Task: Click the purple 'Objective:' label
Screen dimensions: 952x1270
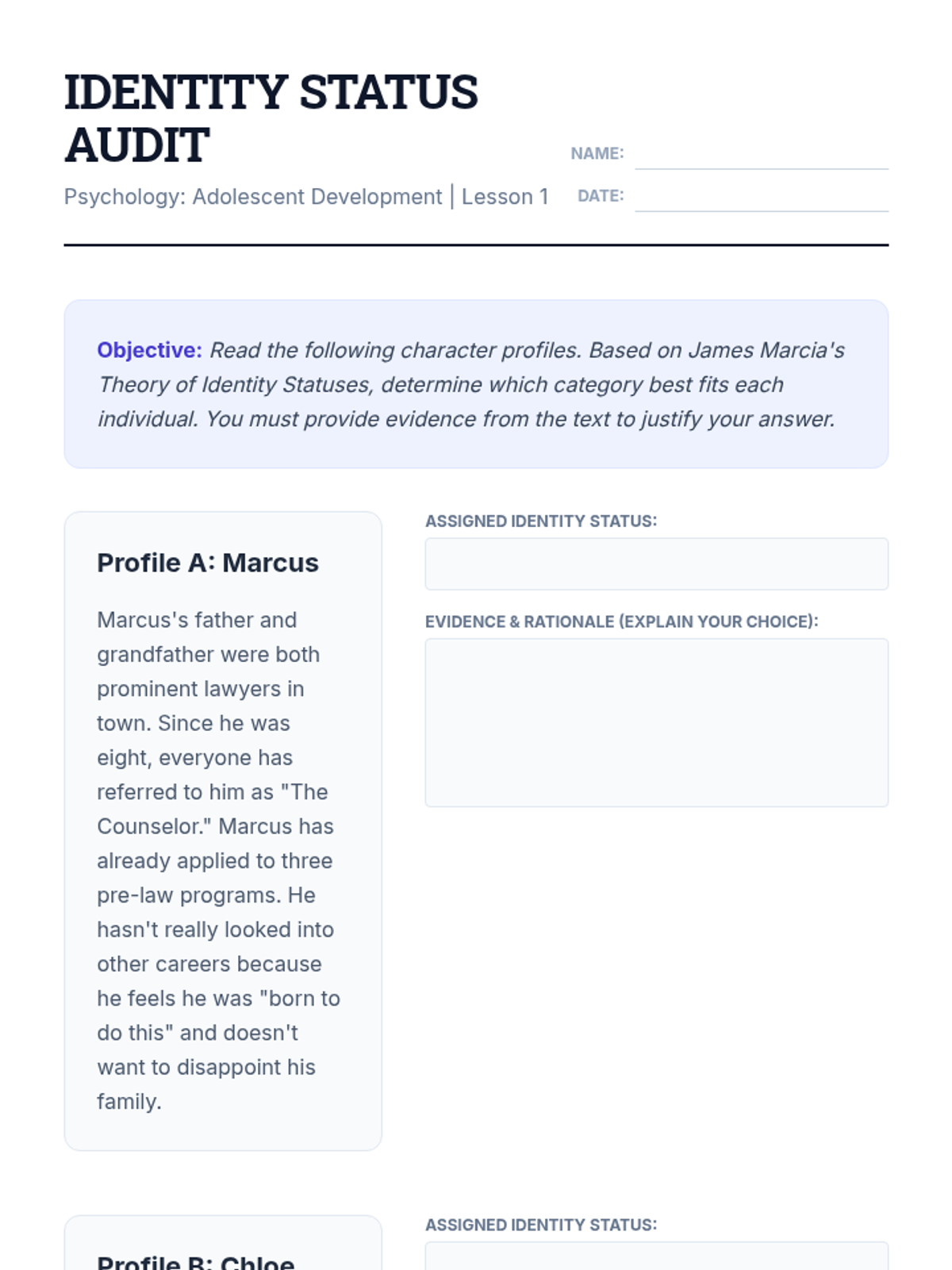Action: coord(149,350)
